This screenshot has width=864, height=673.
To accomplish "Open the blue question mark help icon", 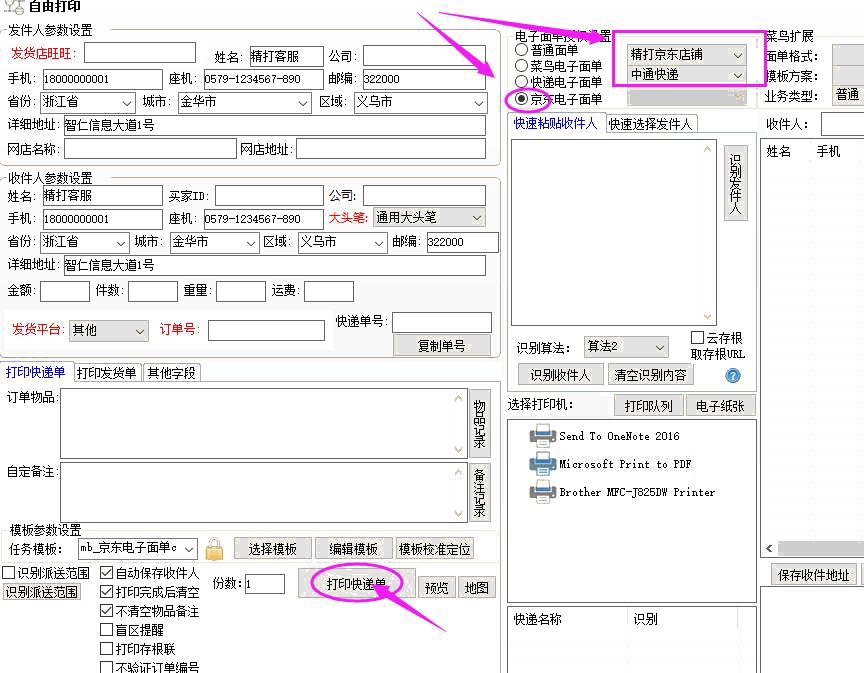I will [x=732, y=375].
